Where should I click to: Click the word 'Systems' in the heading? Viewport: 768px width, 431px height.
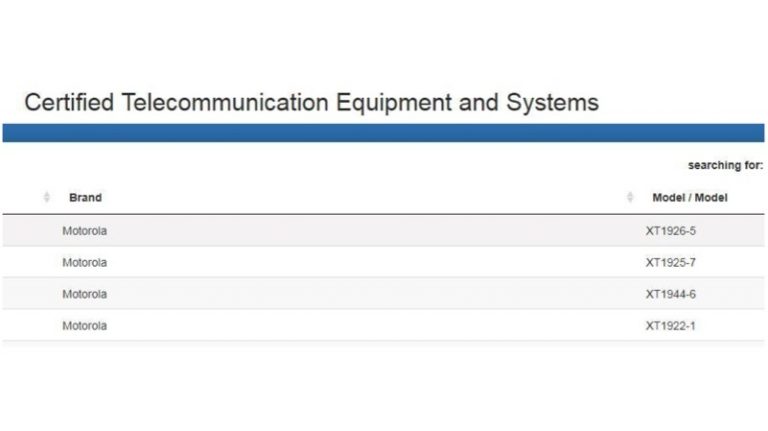pyautogui.click(x=553, y=103)
